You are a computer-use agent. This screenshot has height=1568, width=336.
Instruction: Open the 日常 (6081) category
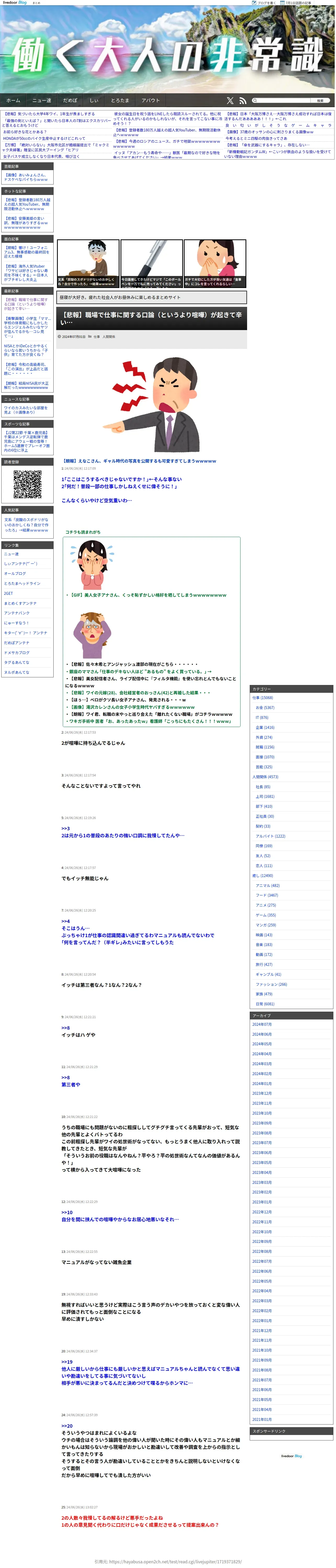[x=265, y=1004]
